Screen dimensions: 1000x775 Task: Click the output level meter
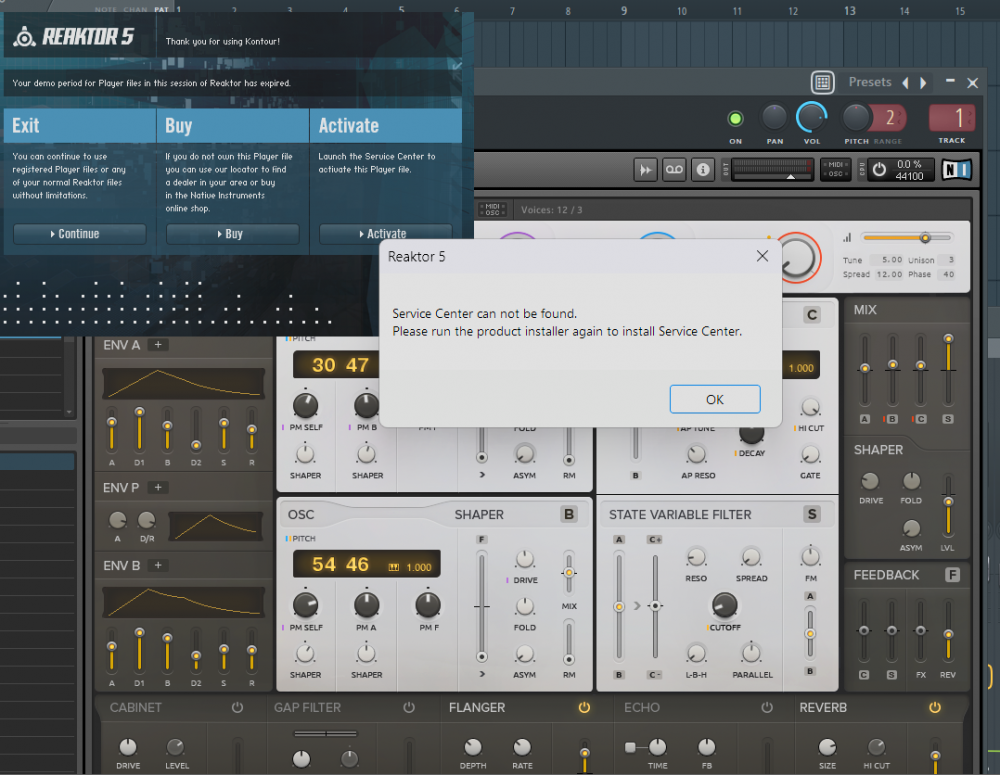[772, 170]
